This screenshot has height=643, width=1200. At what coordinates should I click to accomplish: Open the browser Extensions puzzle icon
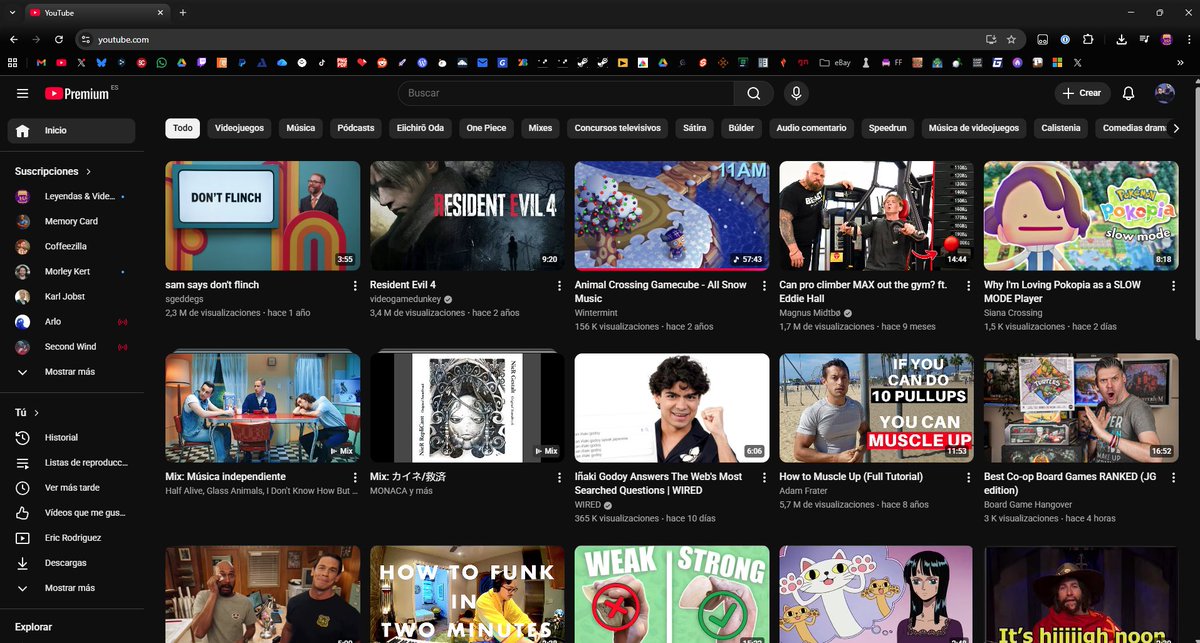click(x=1087, y=39)
